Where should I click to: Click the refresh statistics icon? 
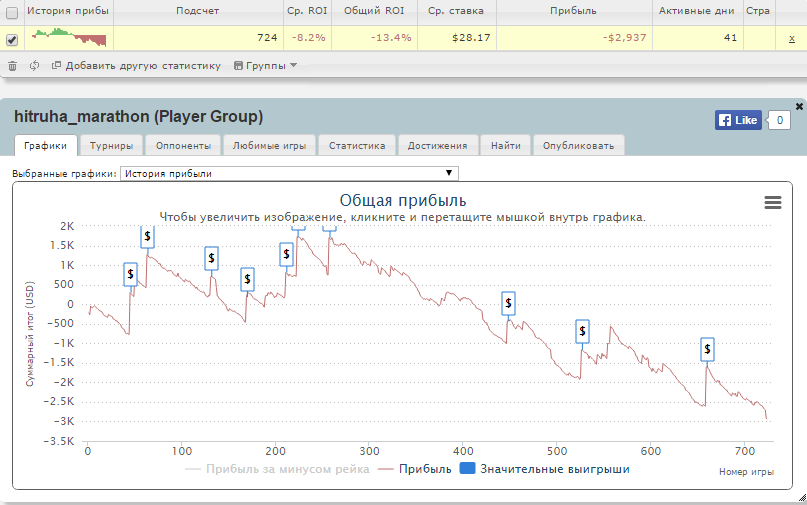[34, 66]
